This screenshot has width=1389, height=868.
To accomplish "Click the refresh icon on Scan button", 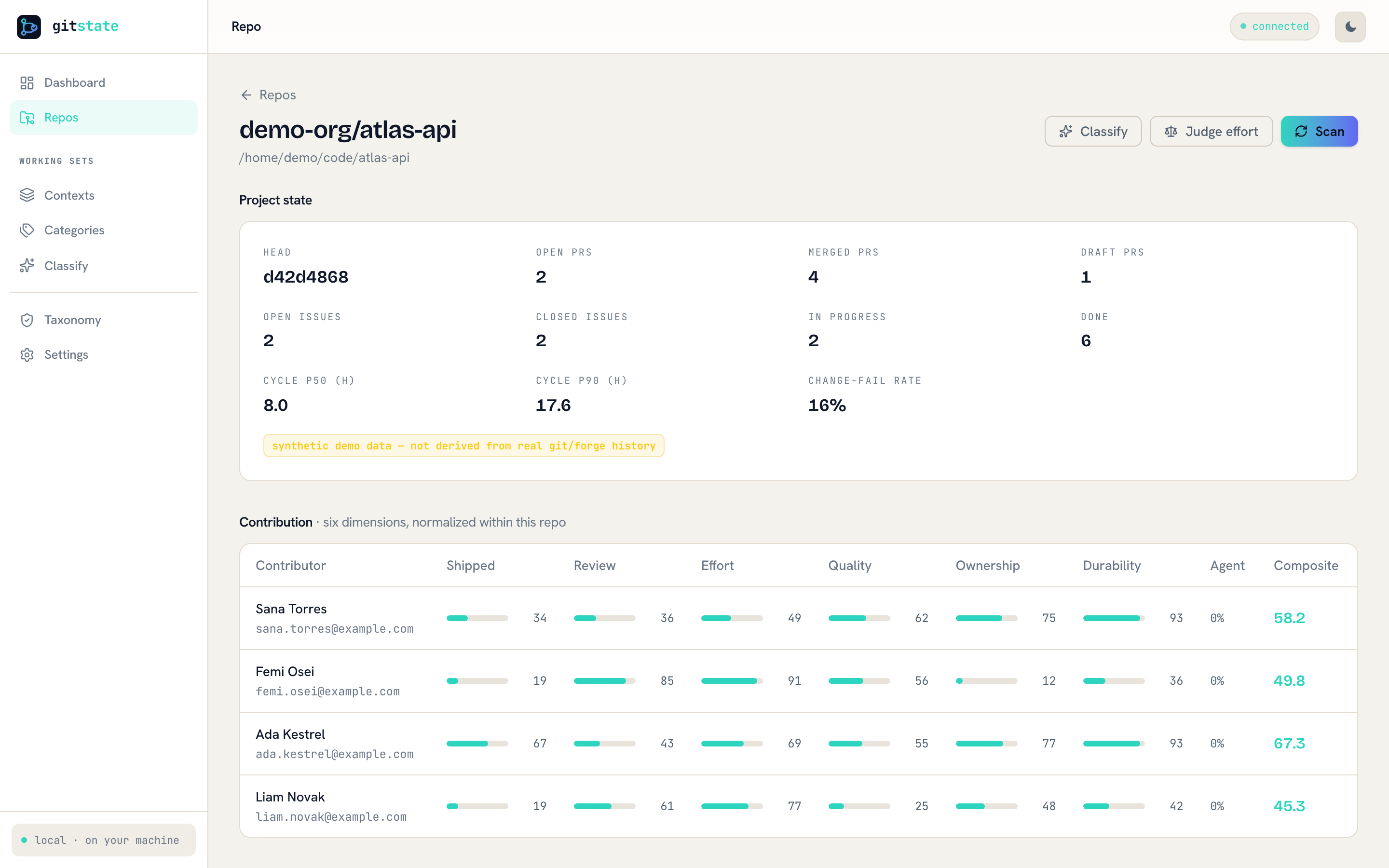I will point(1301,132).
